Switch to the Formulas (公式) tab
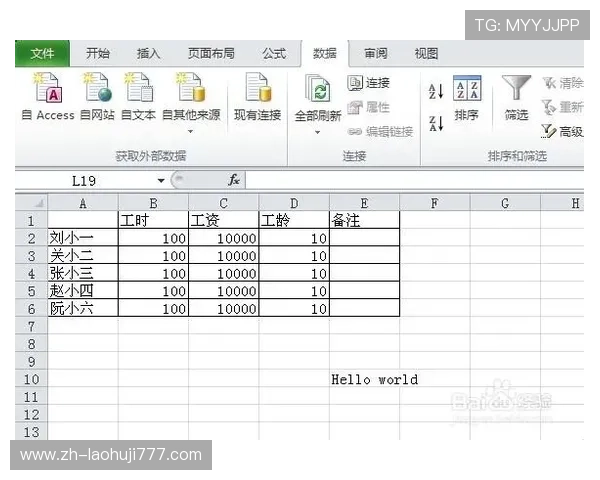This screenshot has height=480, width=600. 274,54
